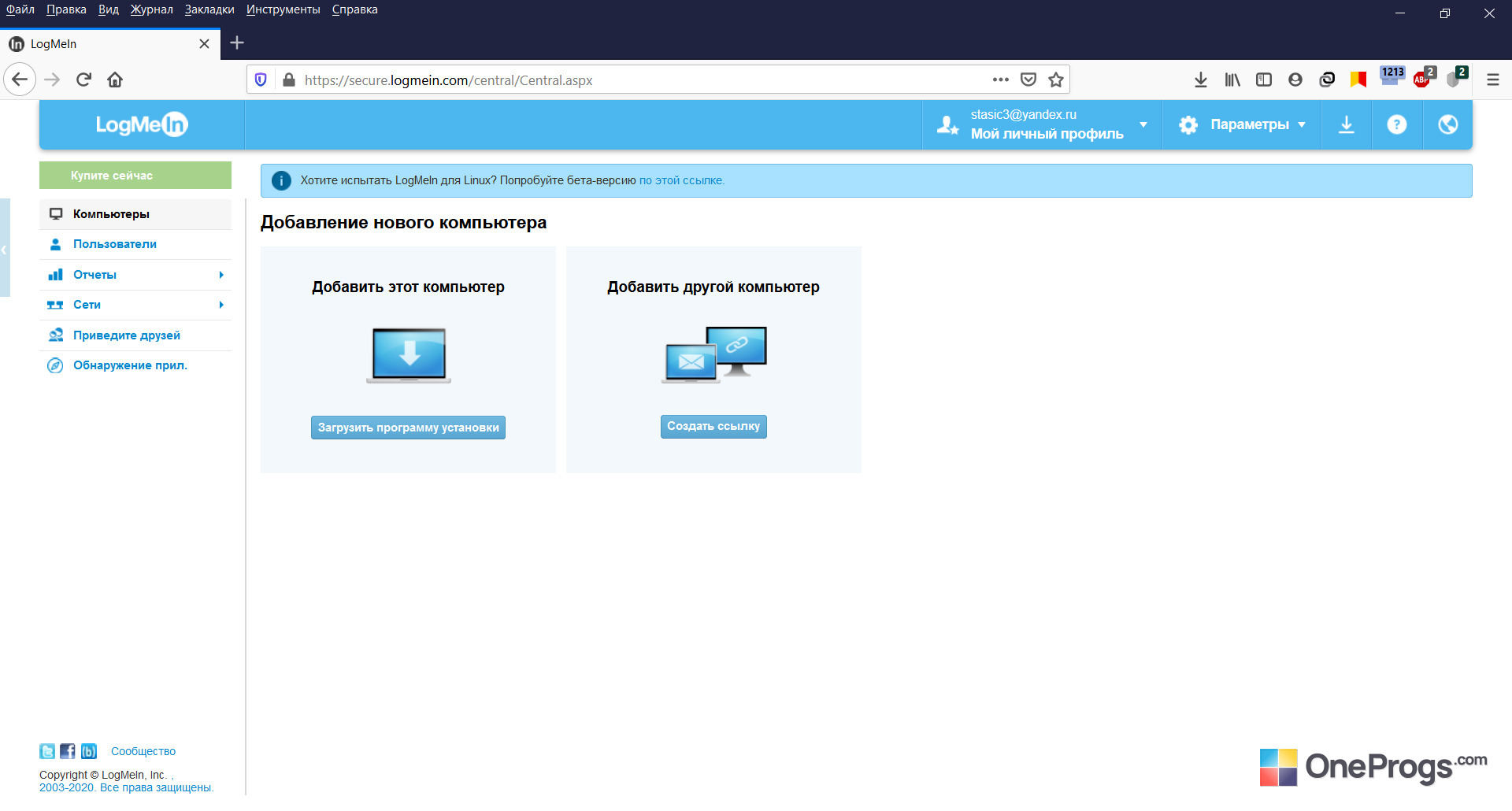The width and height of the screenshot is (1512, 811).
Task: Toggle the Firefox sidebar icon
Action: pos(1264,80)
